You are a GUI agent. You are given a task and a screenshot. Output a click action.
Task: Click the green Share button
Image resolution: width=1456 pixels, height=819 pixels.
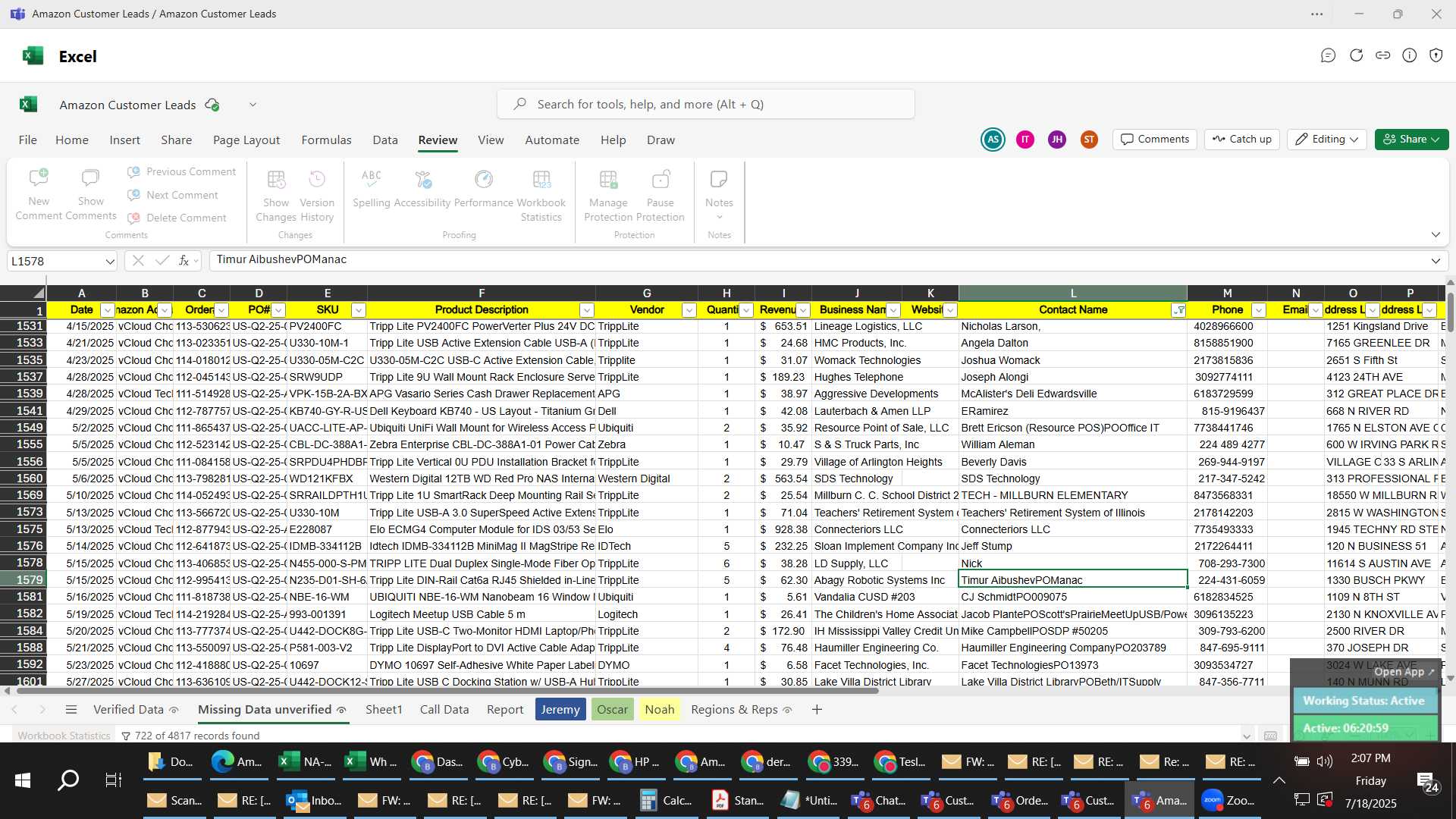pyautogui.click(x=1411, y=140)
